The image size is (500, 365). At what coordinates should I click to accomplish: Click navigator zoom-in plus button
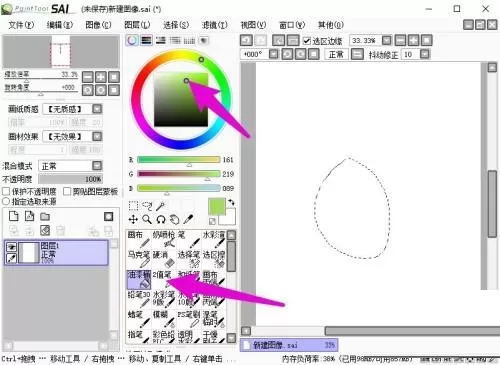101,77
